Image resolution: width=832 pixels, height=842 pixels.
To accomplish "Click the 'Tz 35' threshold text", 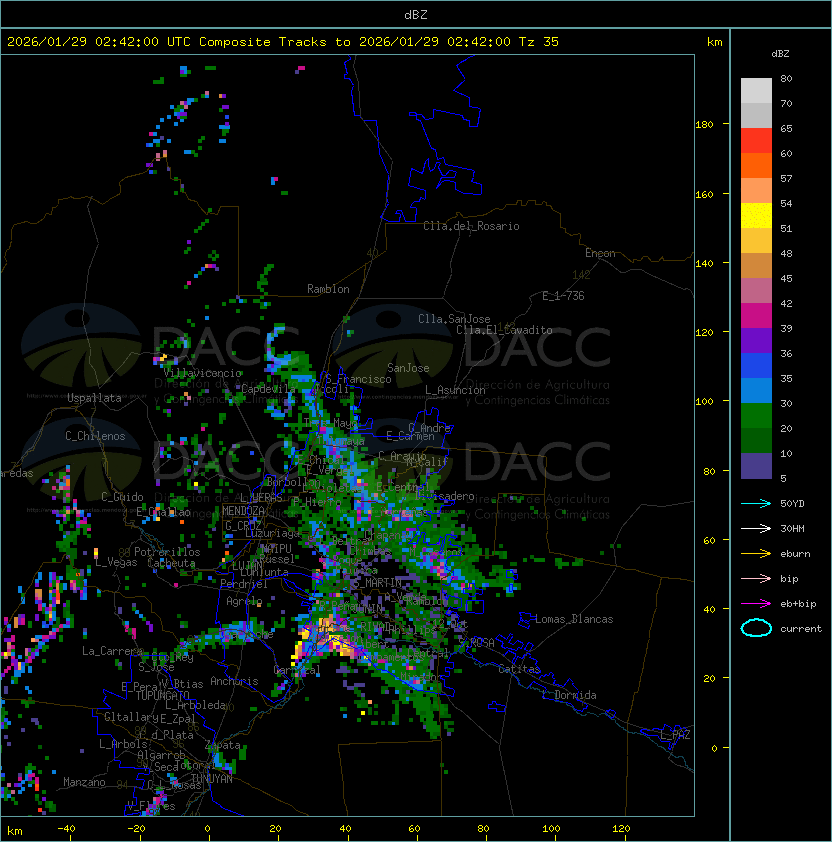I will coord(539,42).
